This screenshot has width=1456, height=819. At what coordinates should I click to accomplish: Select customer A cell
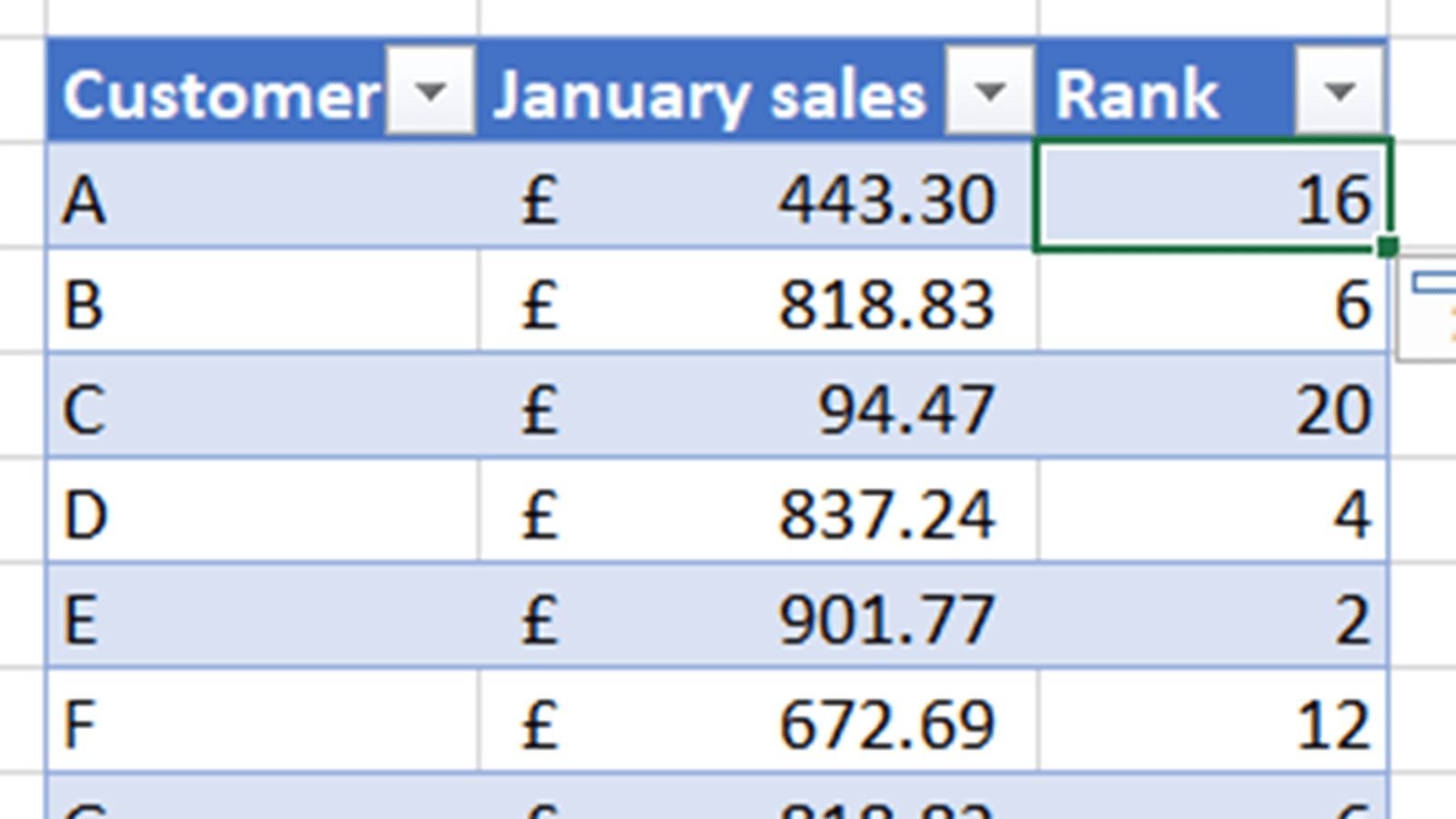click(262, 199)
